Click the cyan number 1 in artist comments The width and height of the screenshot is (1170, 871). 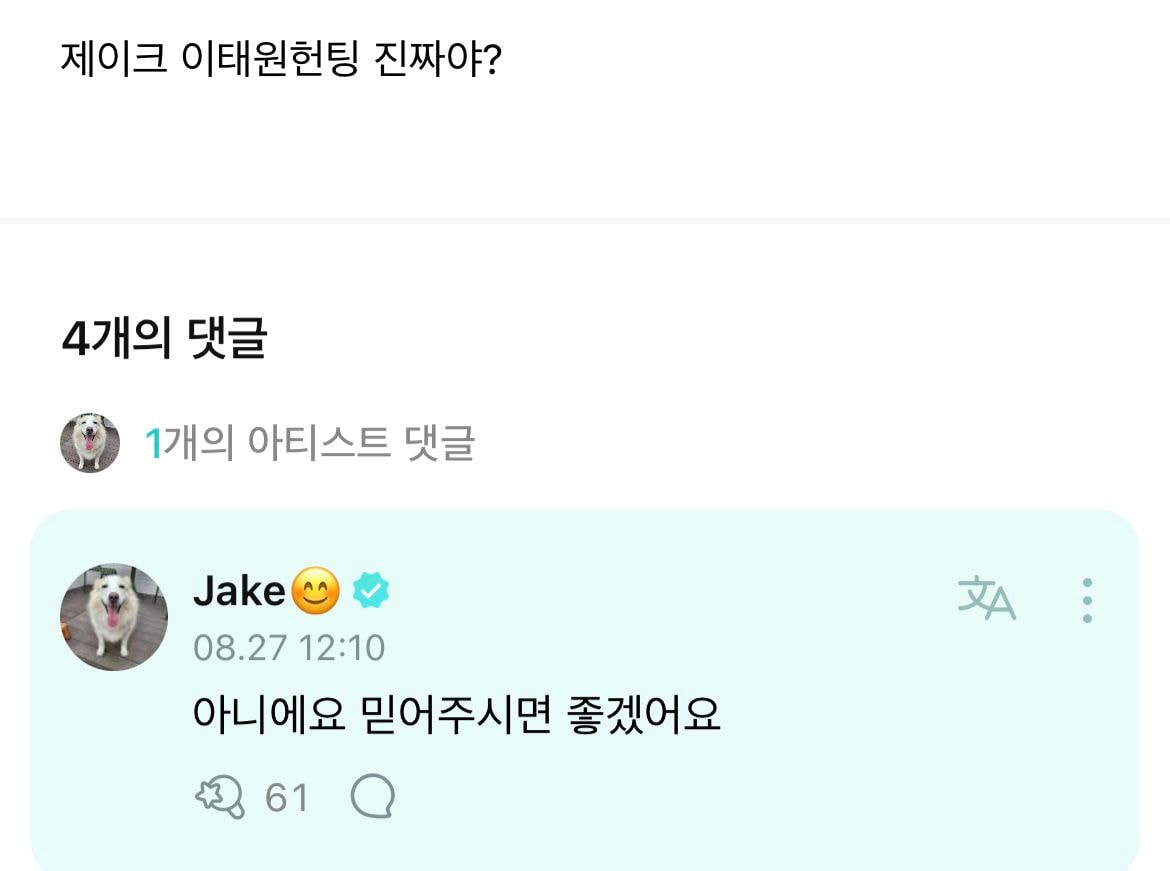pyautogui.click(x=154, y=443)
